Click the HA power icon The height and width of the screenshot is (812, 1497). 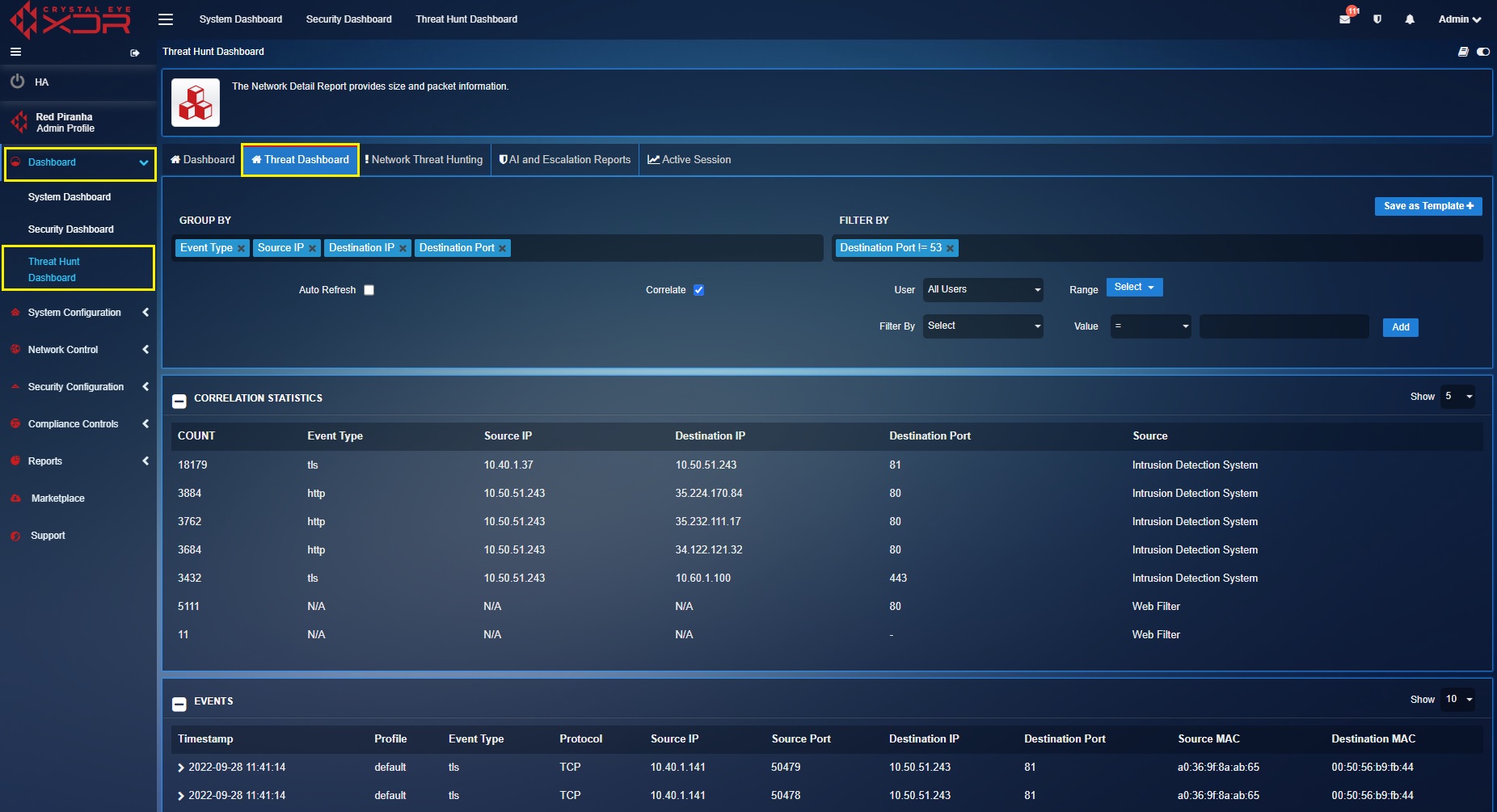coord(17,82)
